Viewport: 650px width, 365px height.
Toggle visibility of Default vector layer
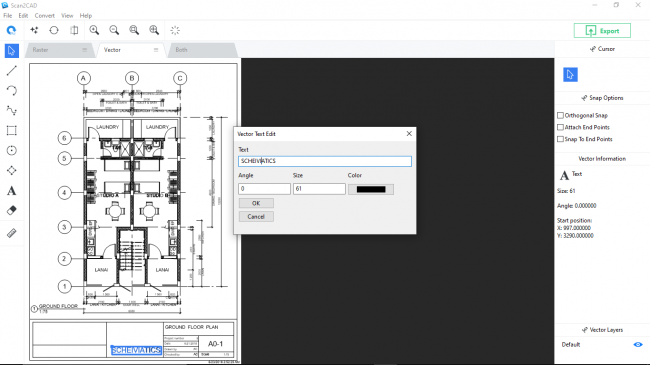click(638, 345)
